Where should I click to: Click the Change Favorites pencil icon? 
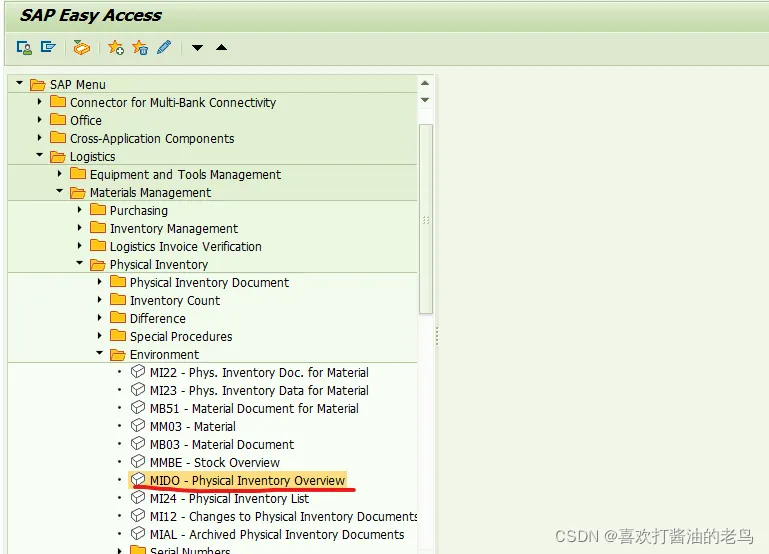coord(164,47)
